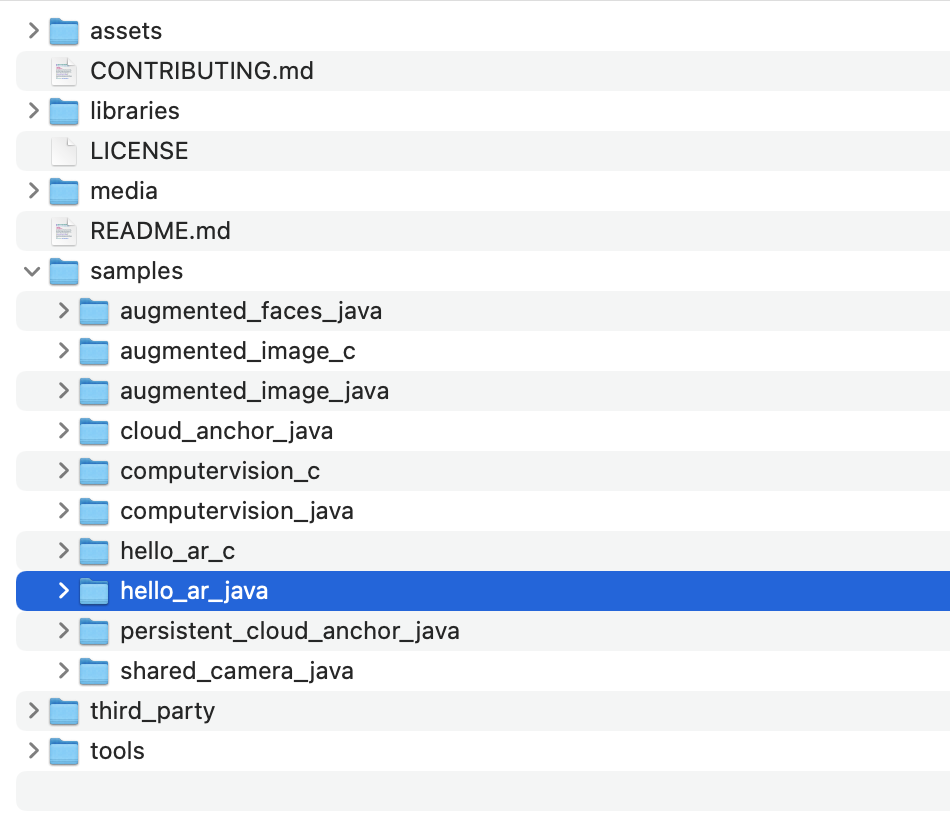
Task: Expand the persistent_cloud_anchor_java folder
Action: 63,631
